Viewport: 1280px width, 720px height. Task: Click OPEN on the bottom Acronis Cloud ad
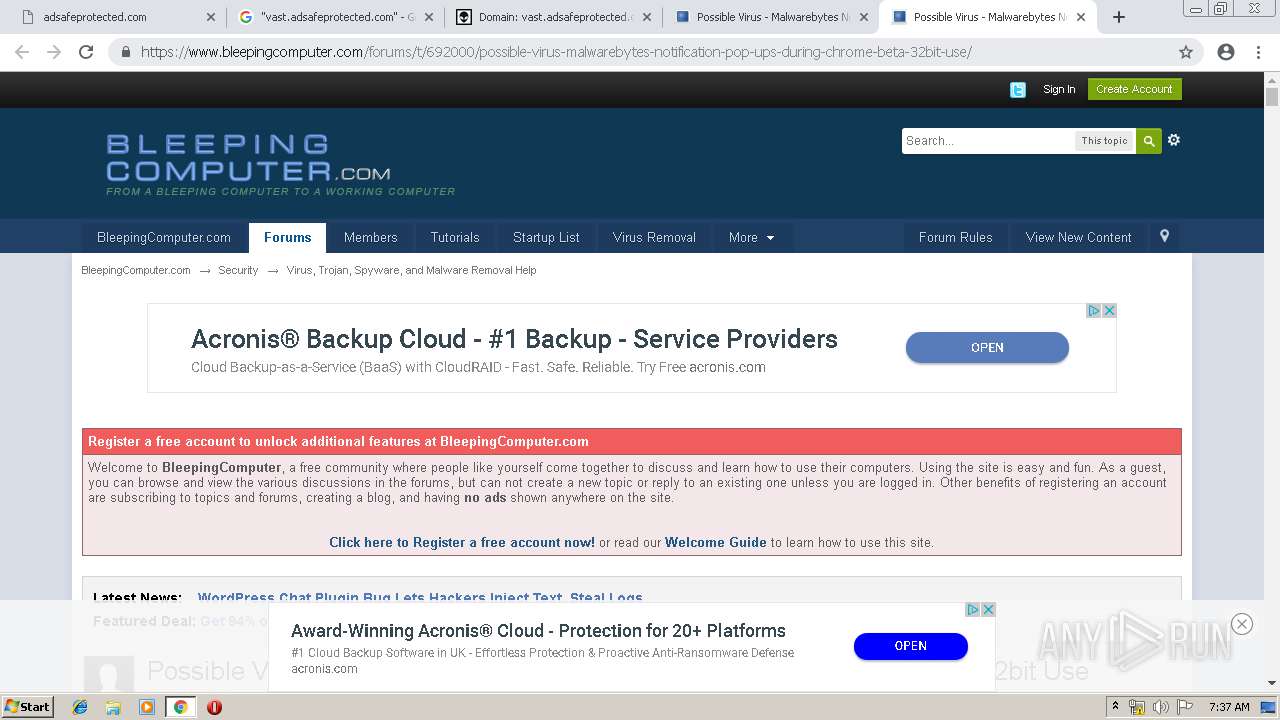point(910,646)
